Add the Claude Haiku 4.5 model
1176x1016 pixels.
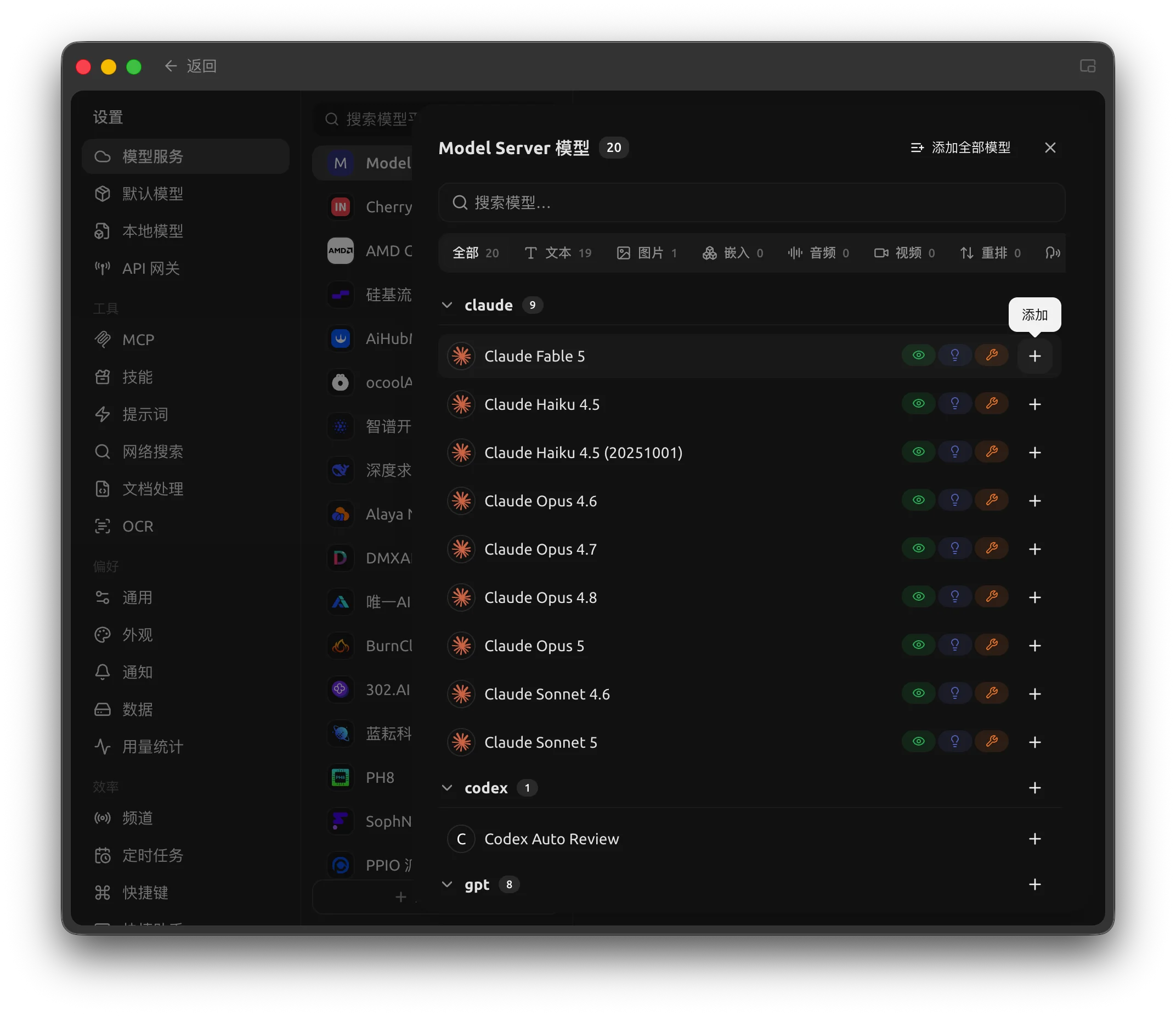[1034, 404]
